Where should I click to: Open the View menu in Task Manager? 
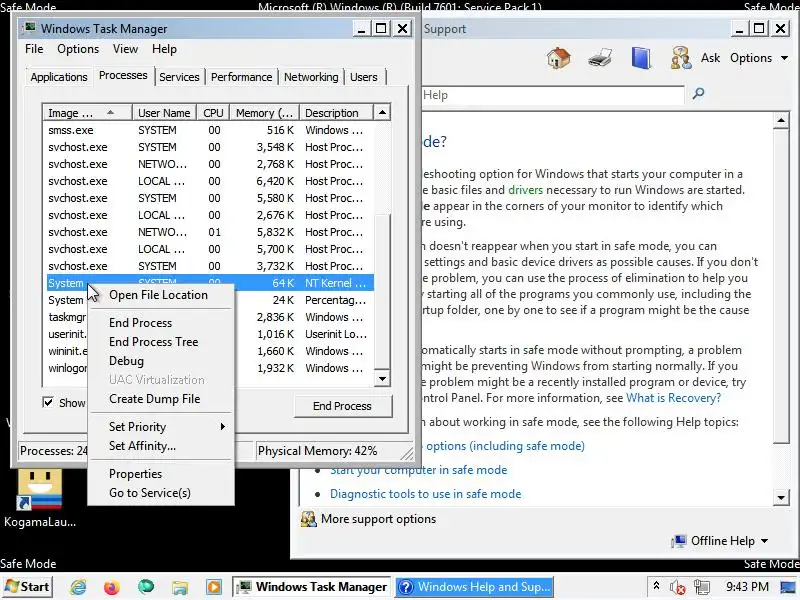tap(126, 49)
